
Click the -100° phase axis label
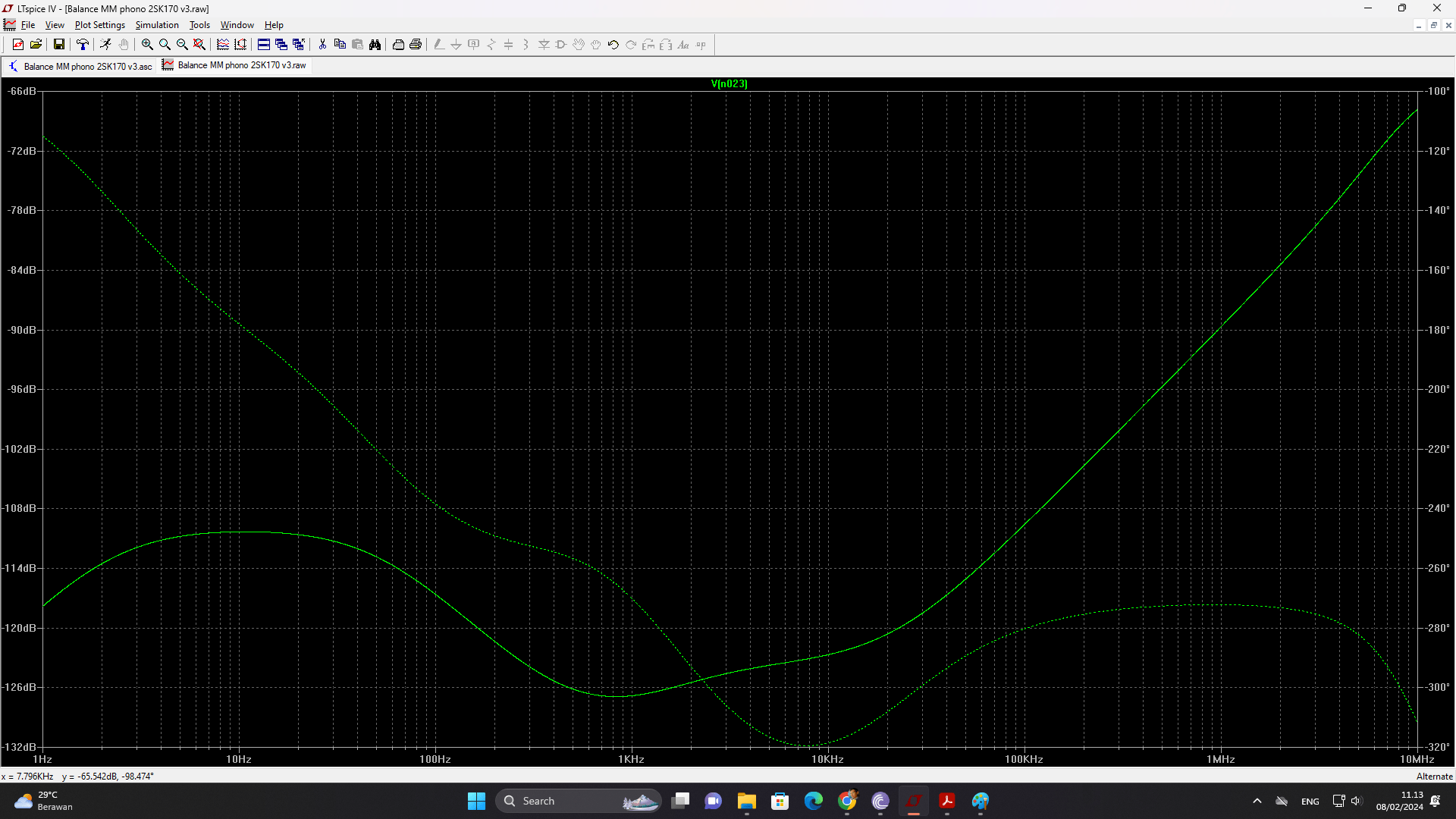[1438, 91]
